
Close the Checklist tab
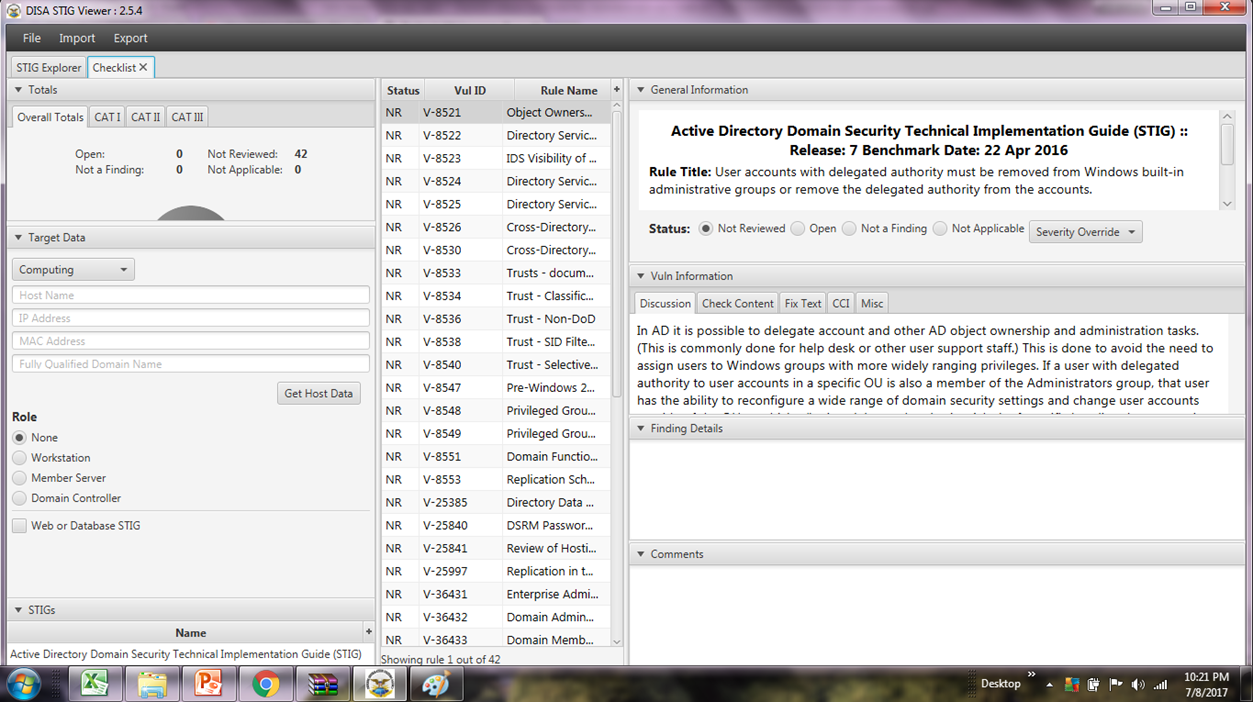click(143, 67)
